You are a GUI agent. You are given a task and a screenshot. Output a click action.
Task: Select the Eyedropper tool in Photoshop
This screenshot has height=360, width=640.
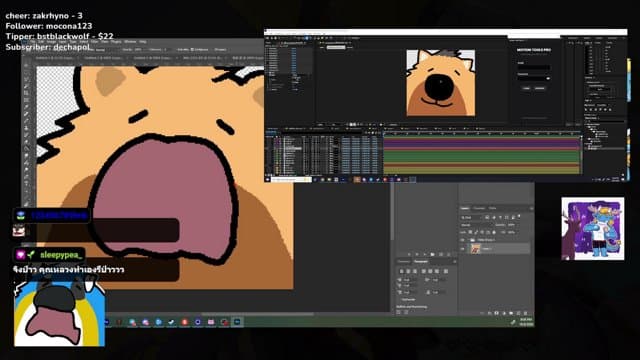27,107
